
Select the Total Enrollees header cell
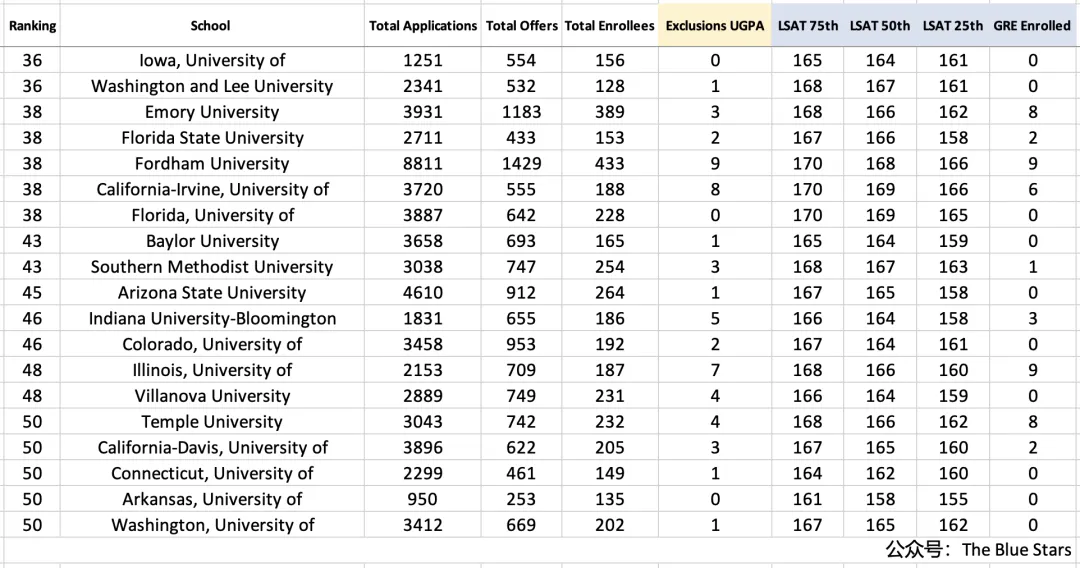pos(610,26)
